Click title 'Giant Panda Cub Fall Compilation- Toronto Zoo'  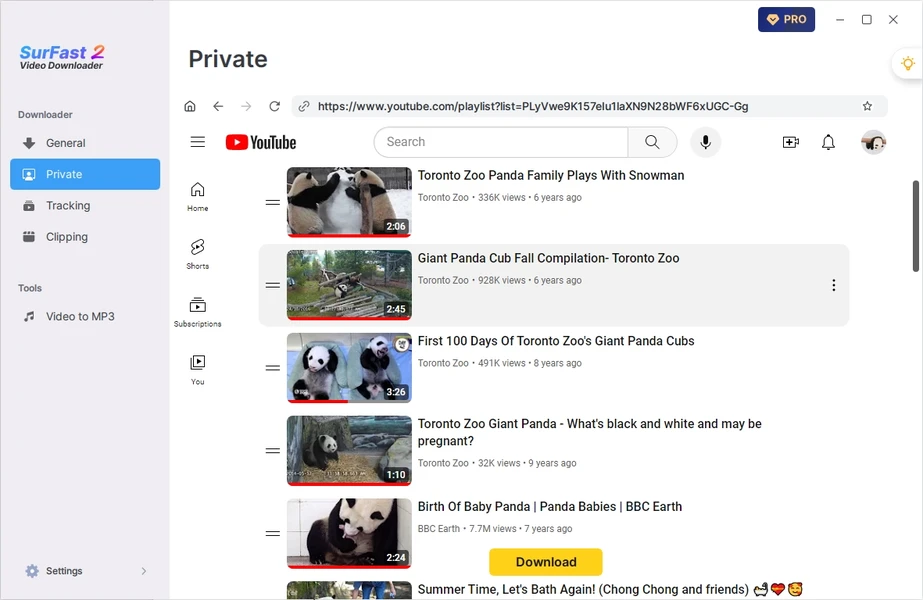pyautogui.click(x=549, y=258)
